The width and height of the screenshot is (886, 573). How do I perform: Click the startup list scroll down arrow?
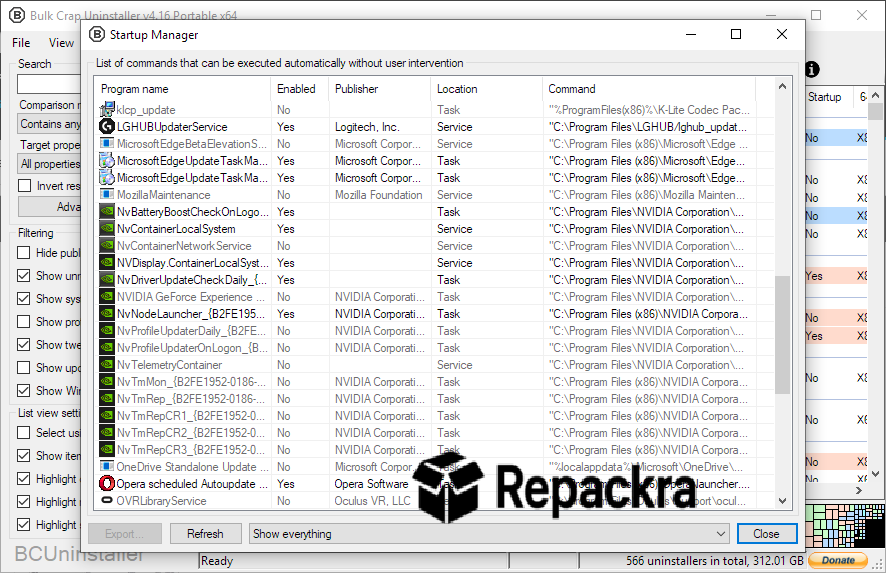[782, 500]
